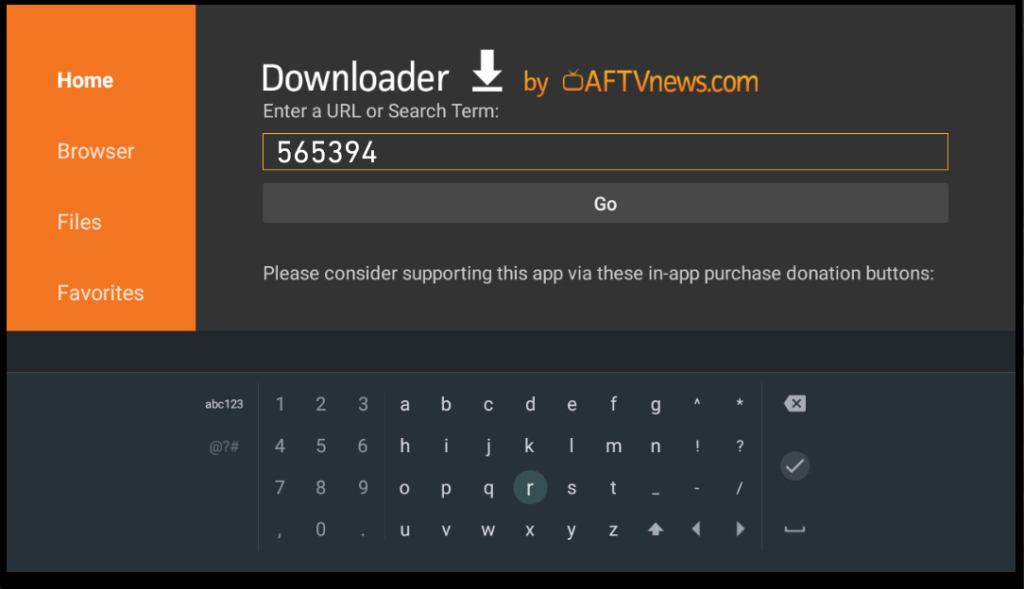
Task: Click the AFTVnews.com TV logo
Action: coord(573,80)
